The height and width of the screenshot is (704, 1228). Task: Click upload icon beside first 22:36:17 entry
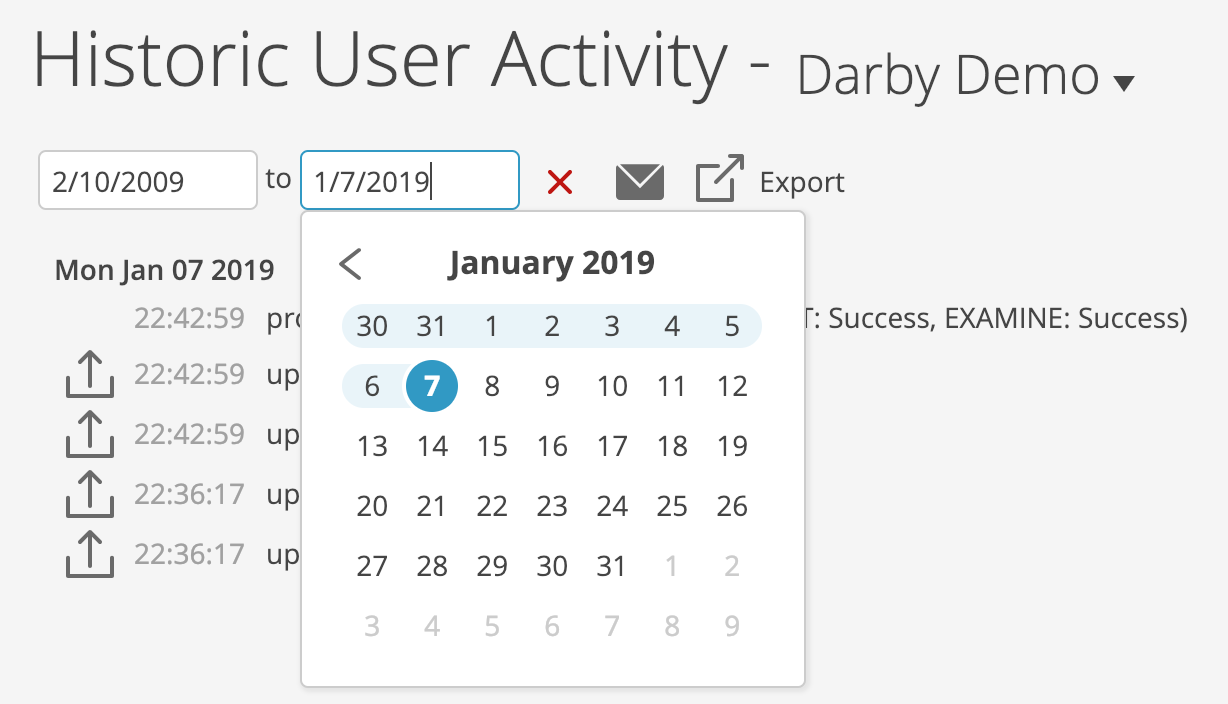89,495
